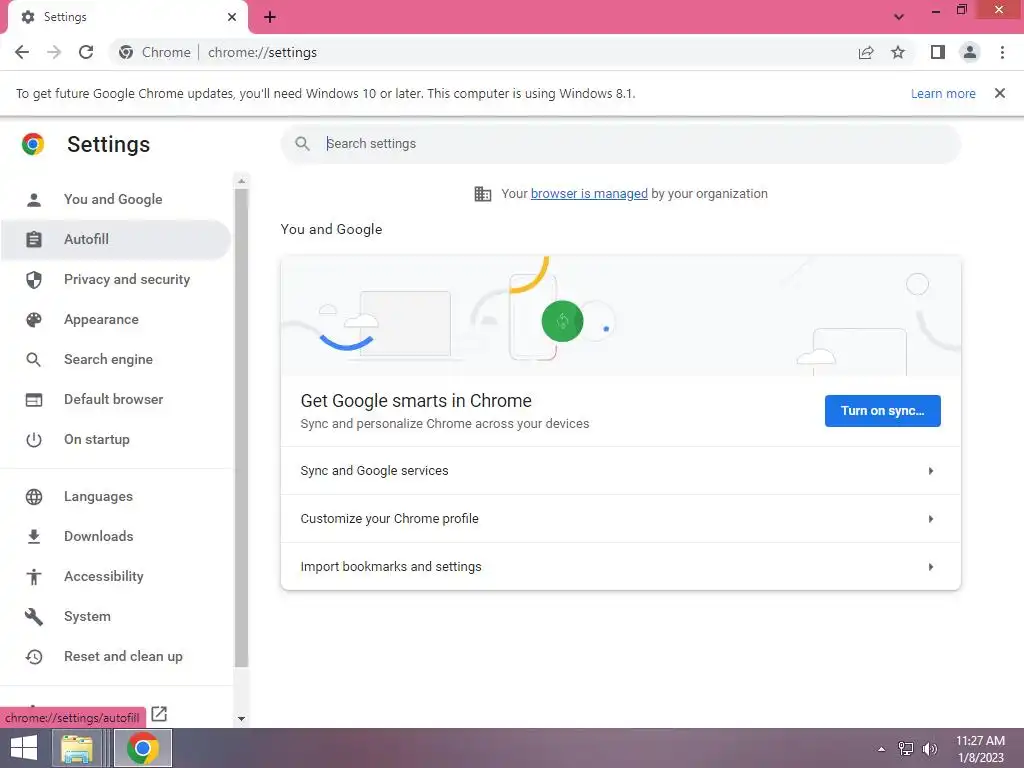Open the Windows Start button
1024x768 pixels.
(x=24, y=748)
